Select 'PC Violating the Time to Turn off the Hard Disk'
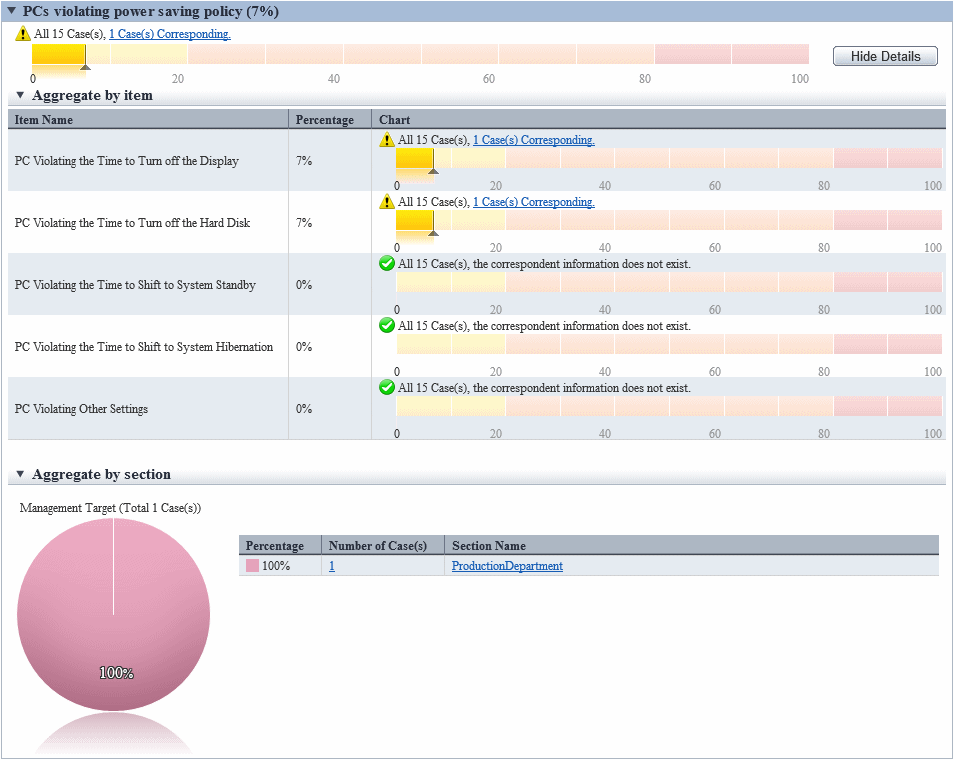Screen dimensions: 954x760 tap(133, 223)
